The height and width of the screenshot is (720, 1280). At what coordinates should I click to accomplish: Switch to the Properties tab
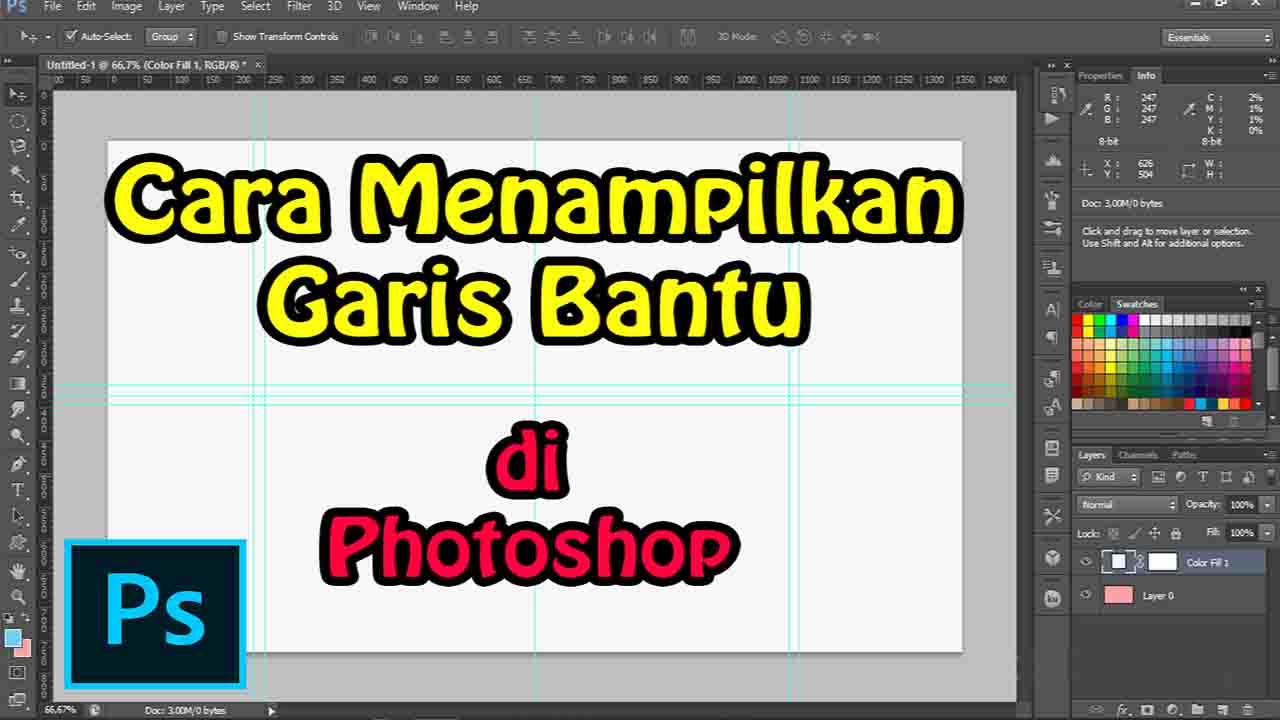(1100, 76)
